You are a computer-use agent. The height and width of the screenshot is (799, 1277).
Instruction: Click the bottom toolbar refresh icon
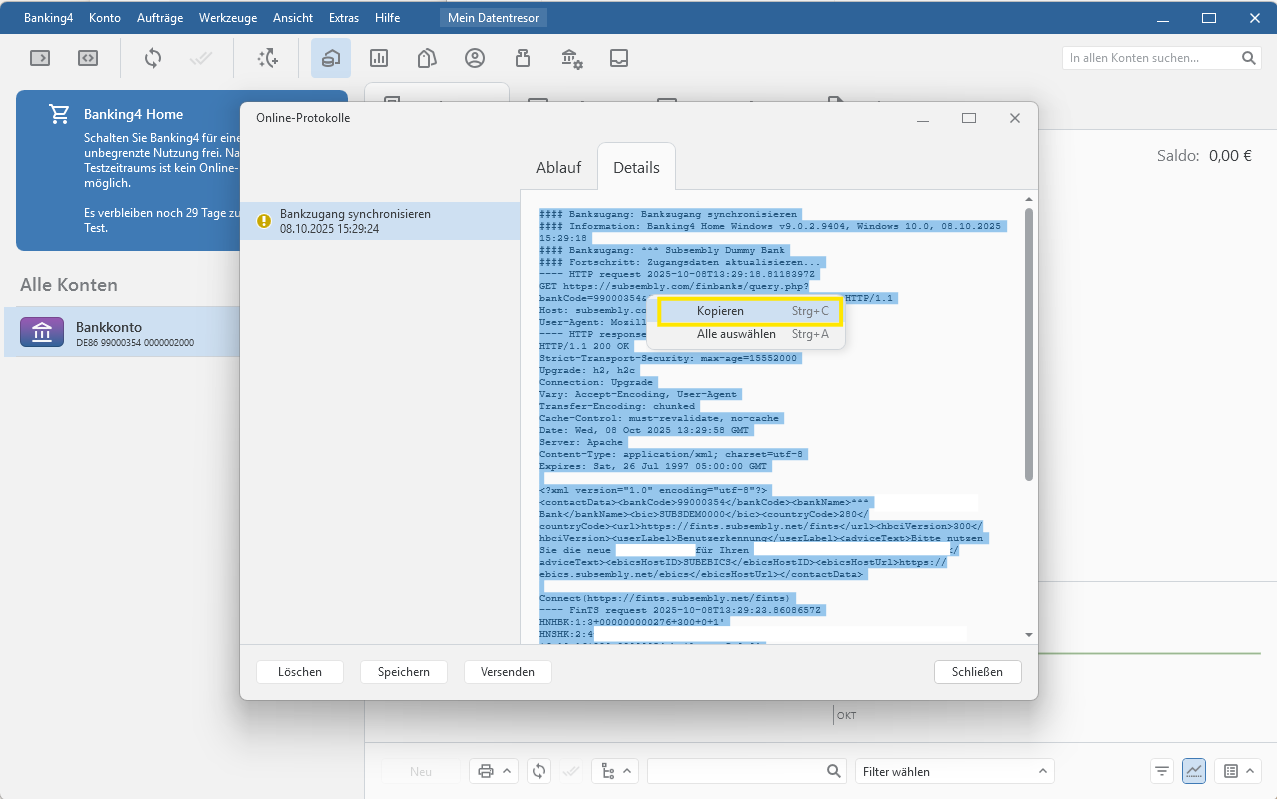click(x=539, y=771)
